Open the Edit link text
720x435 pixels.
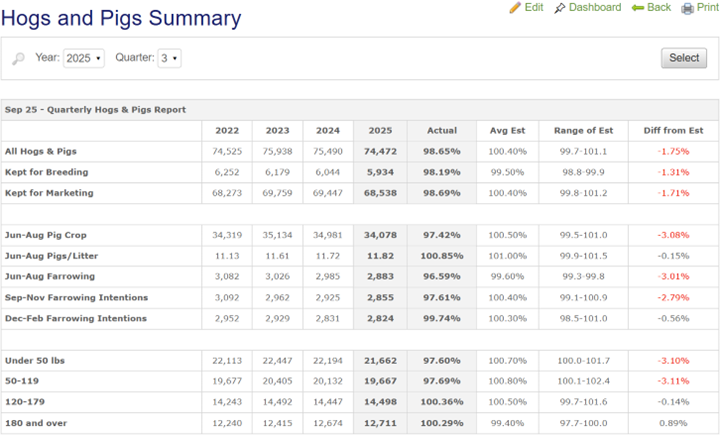click(x=534, y=8)
